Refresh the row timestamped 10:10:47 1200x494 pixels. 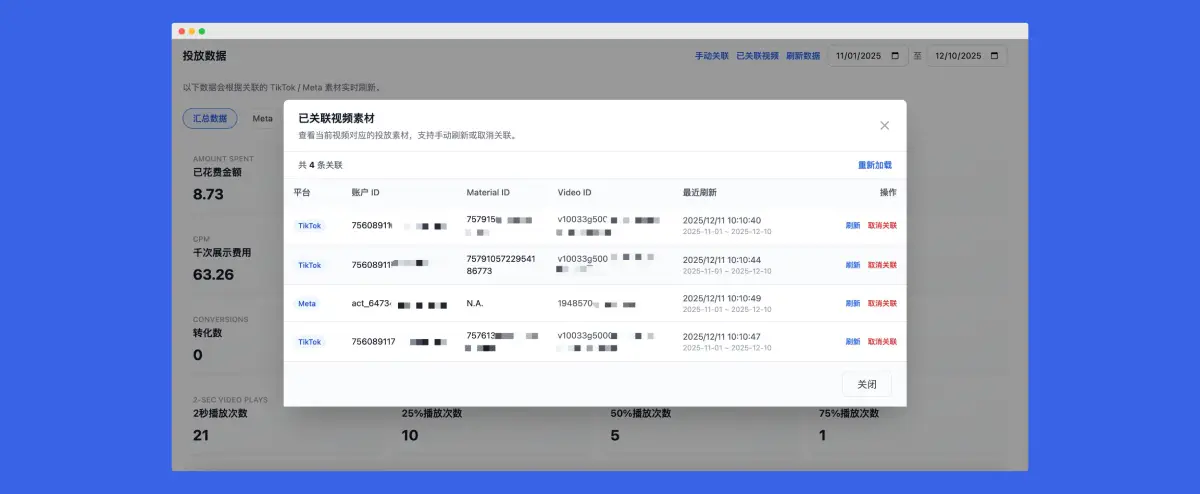tap(852, 342)
